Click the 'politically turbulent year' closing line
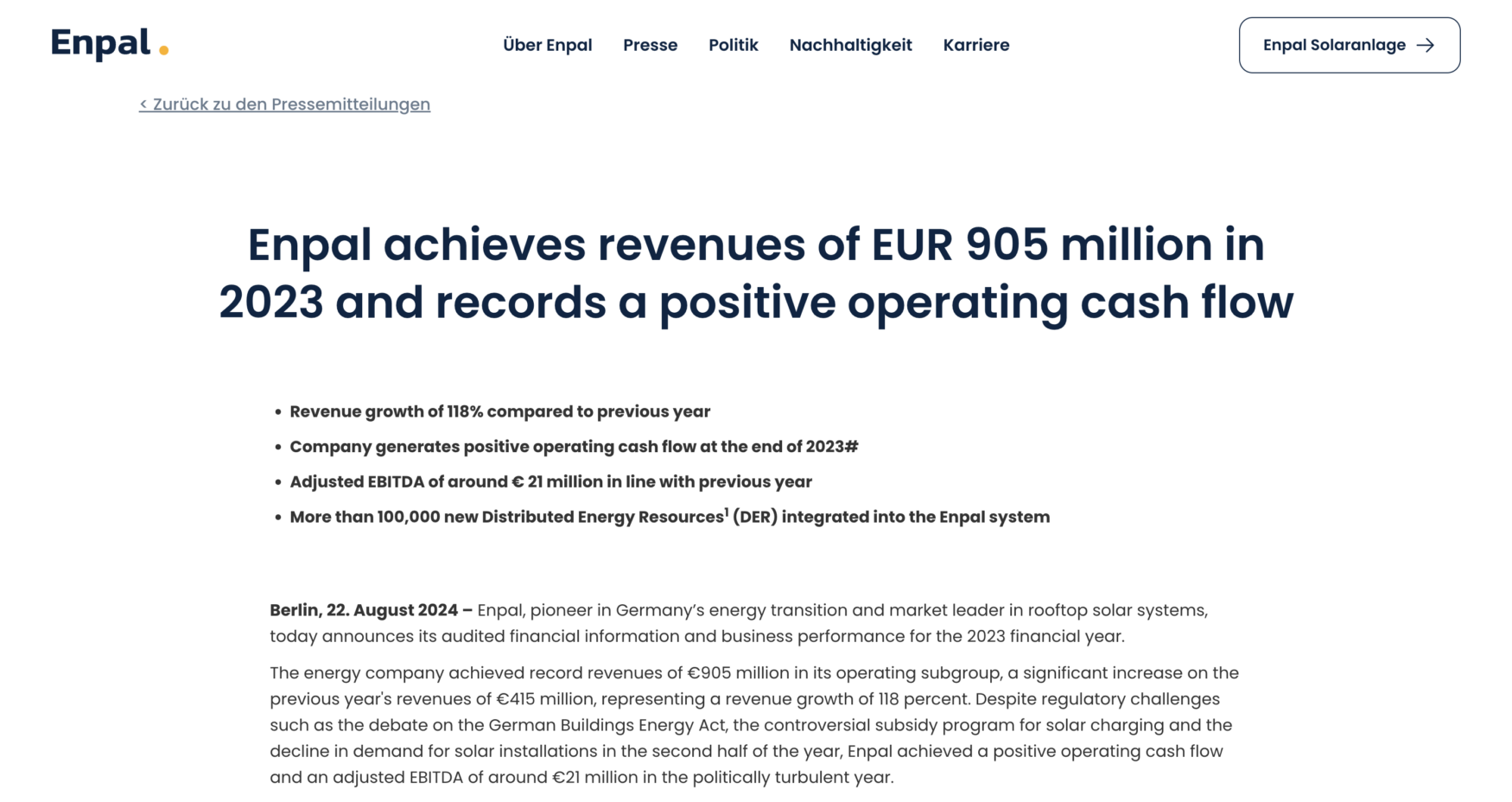Screen dimensions: 1512x802 (581, 778)
